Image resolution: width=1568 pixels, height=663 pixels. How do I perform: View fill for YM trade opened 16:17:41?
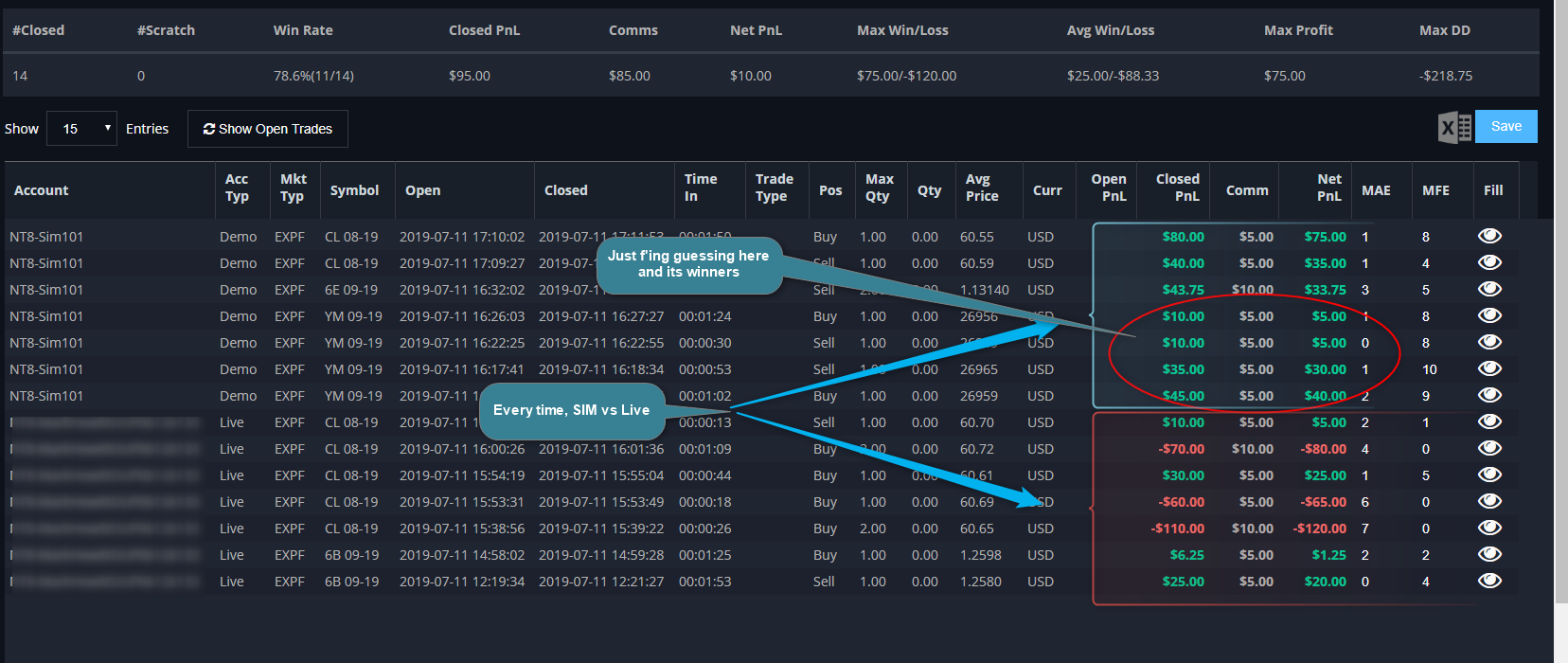point(1489,368)
